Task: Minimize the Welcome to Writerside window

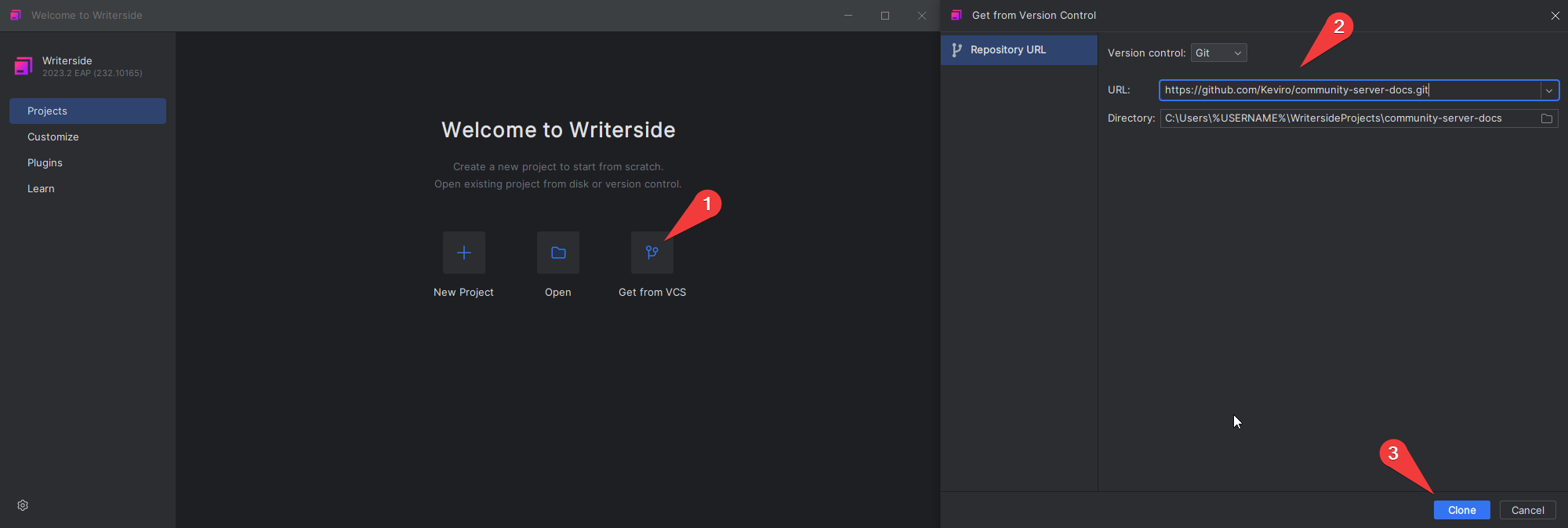Action: tap(848, 16)
